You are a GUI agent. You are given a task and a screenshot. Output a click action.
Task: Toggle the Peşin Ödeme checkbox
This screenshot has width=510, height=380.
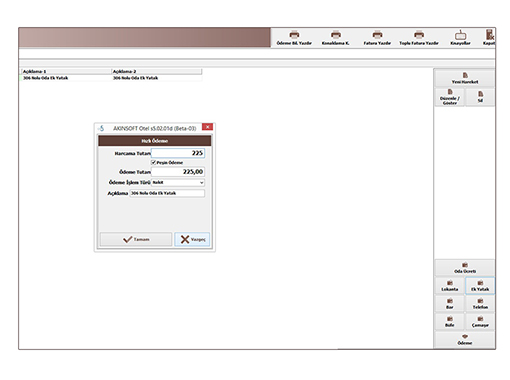pyautogui.click(x=153, y=162)
